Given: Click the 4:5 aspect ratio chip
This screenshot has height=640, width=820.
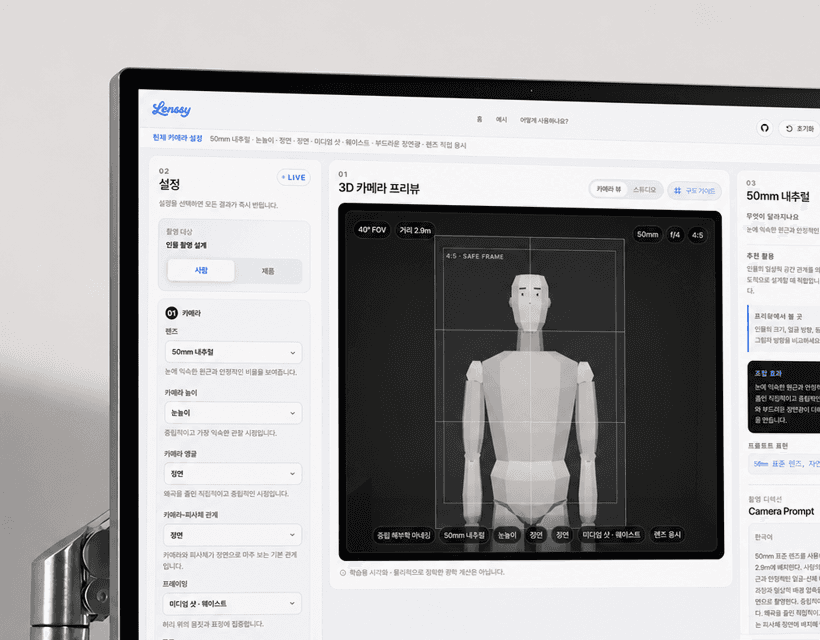Looking at the screenshot, I should click(x=698, y=235).
